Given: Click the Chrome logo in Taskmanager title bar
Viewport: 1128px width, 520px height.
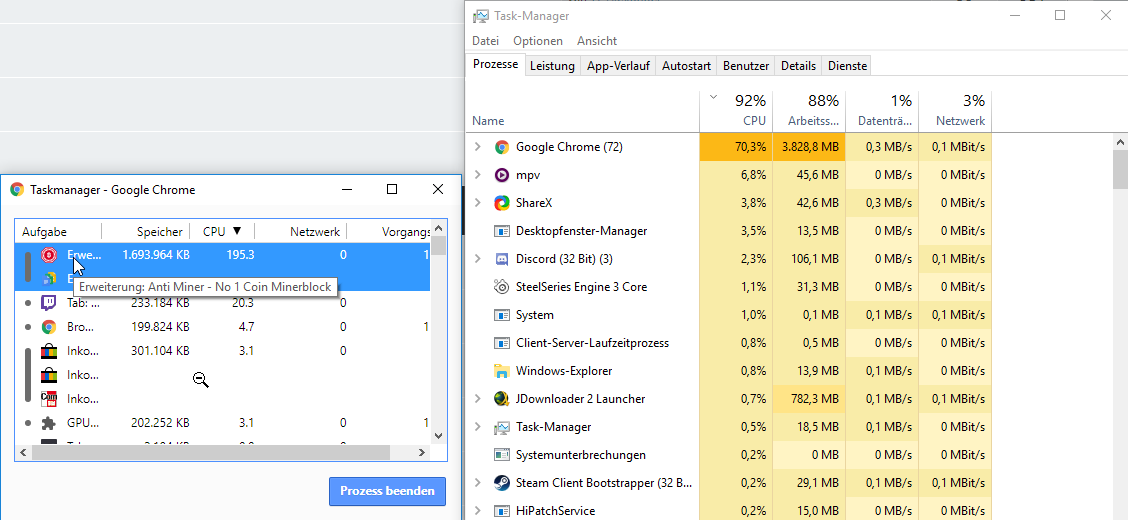Looking at the screenshot, I should click(x=17, y=190).
